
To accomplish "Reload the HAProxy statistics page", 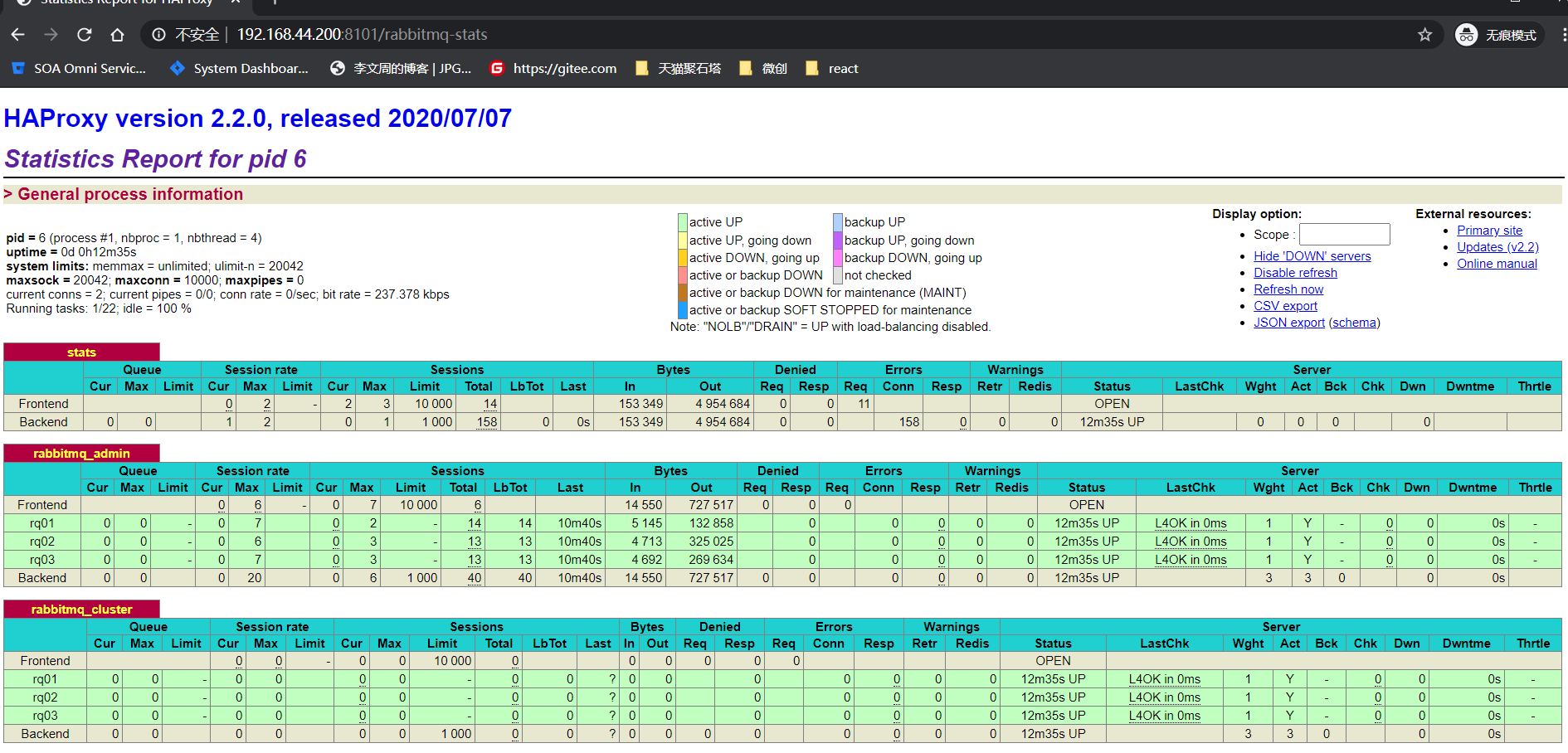I will (x=85, y=35).
